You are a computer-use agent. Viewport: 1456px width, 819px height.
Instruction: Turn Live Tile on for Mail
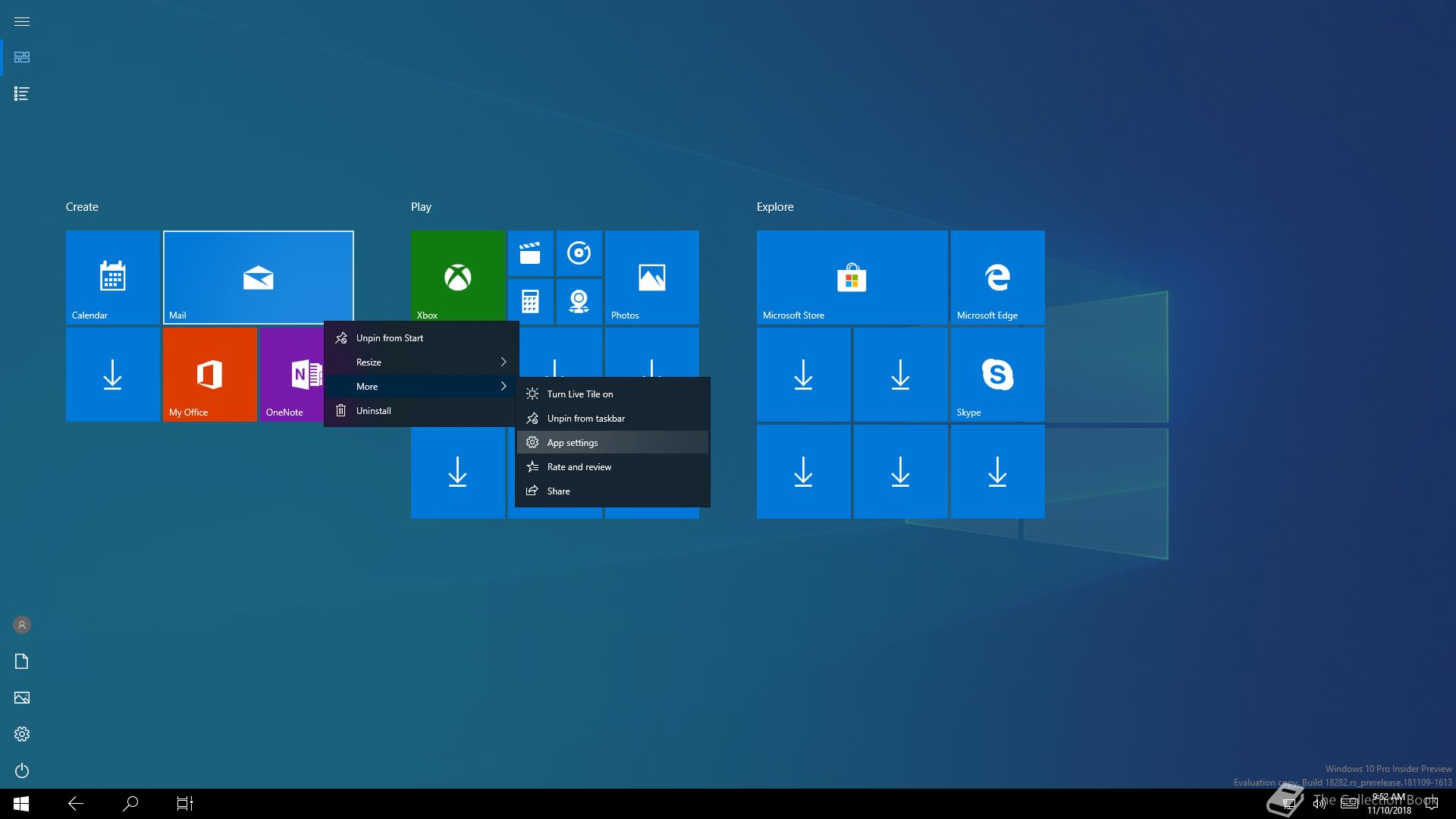click(x=613, y=394)
